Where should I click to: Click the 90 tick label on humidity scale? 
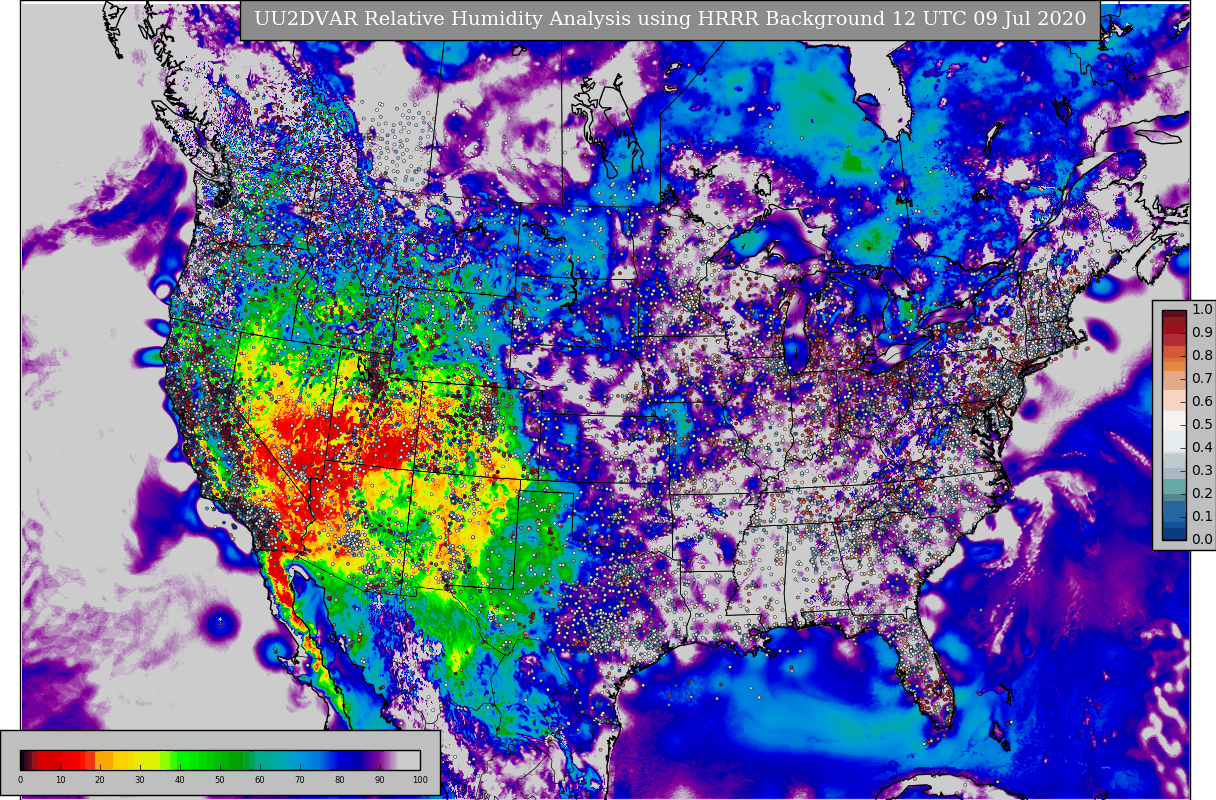point(380,780)
